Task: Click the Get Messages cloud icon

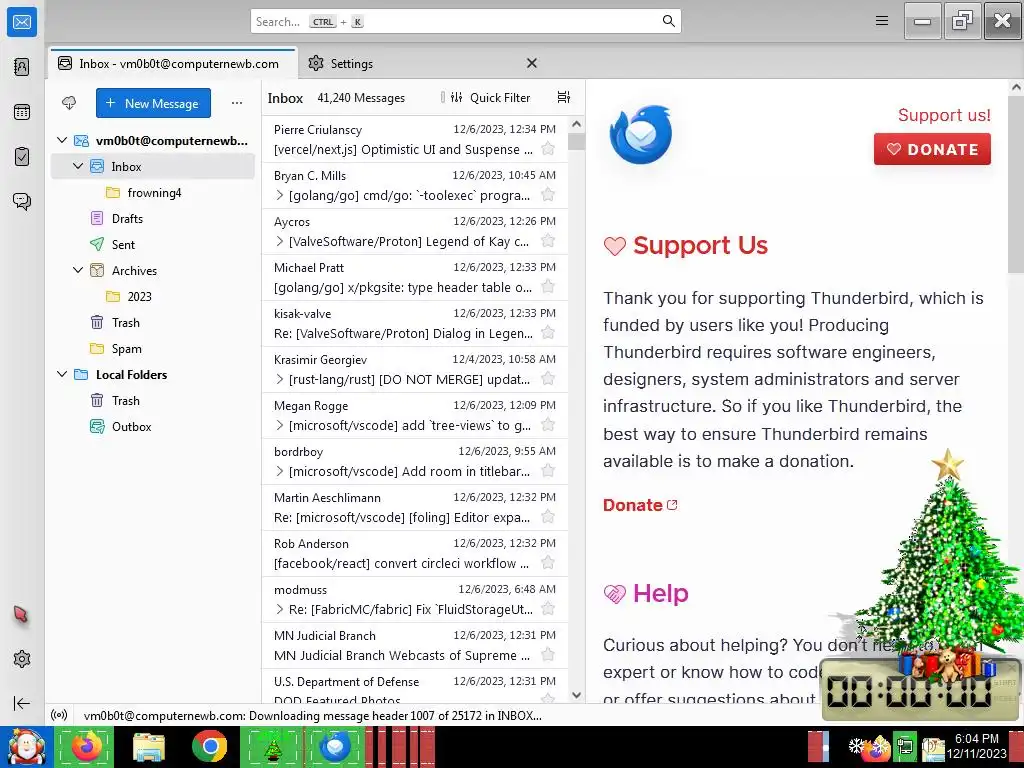Action: coord(69,103)
